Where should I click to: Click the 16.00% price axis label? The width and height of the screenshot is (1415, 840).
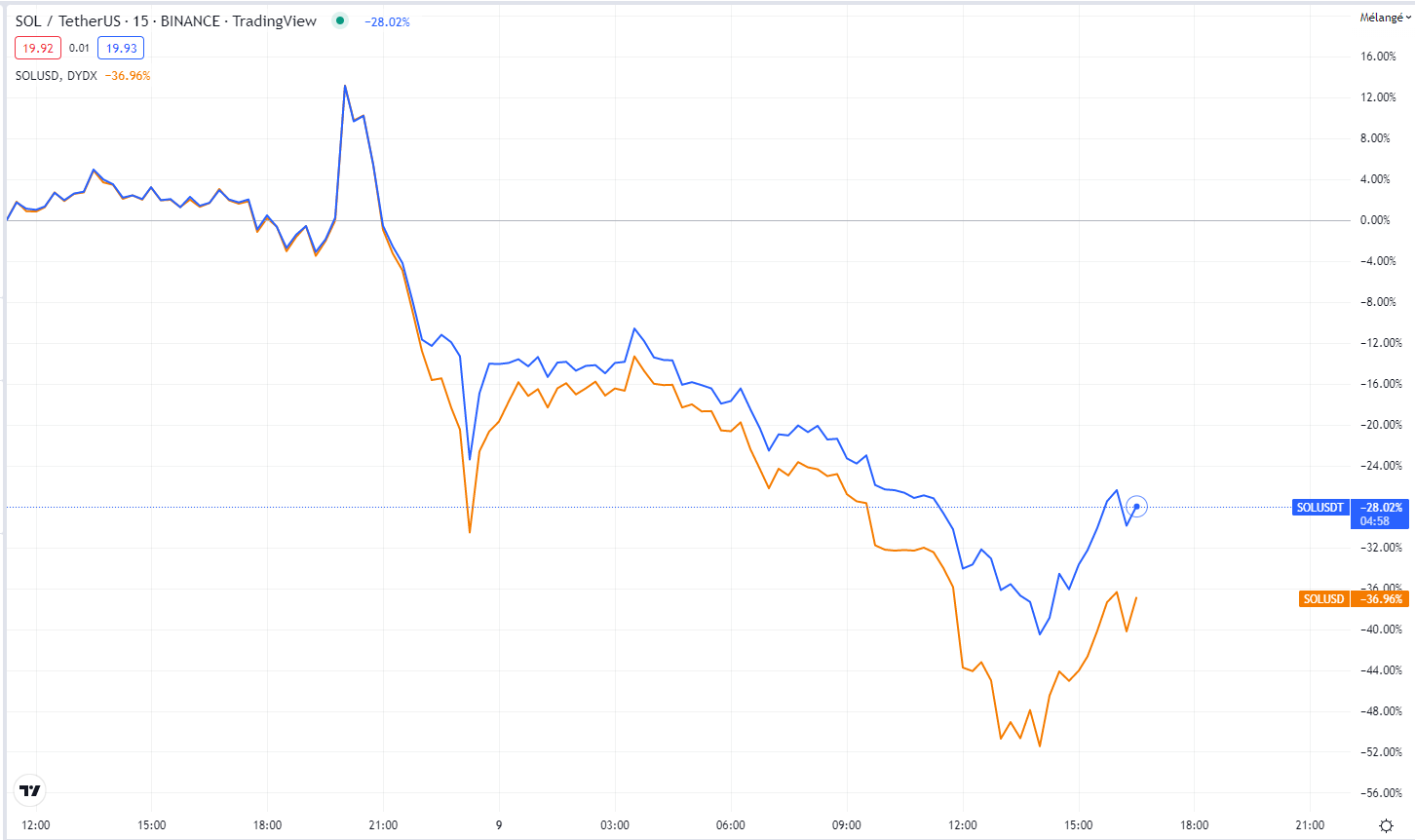pos(1378,57)
